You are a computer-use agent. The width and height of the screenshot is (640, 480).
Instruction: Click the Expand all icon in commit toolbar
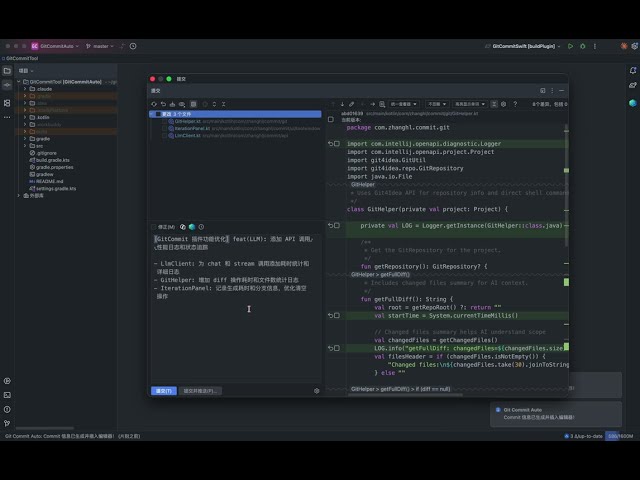(x=214, y=104)
